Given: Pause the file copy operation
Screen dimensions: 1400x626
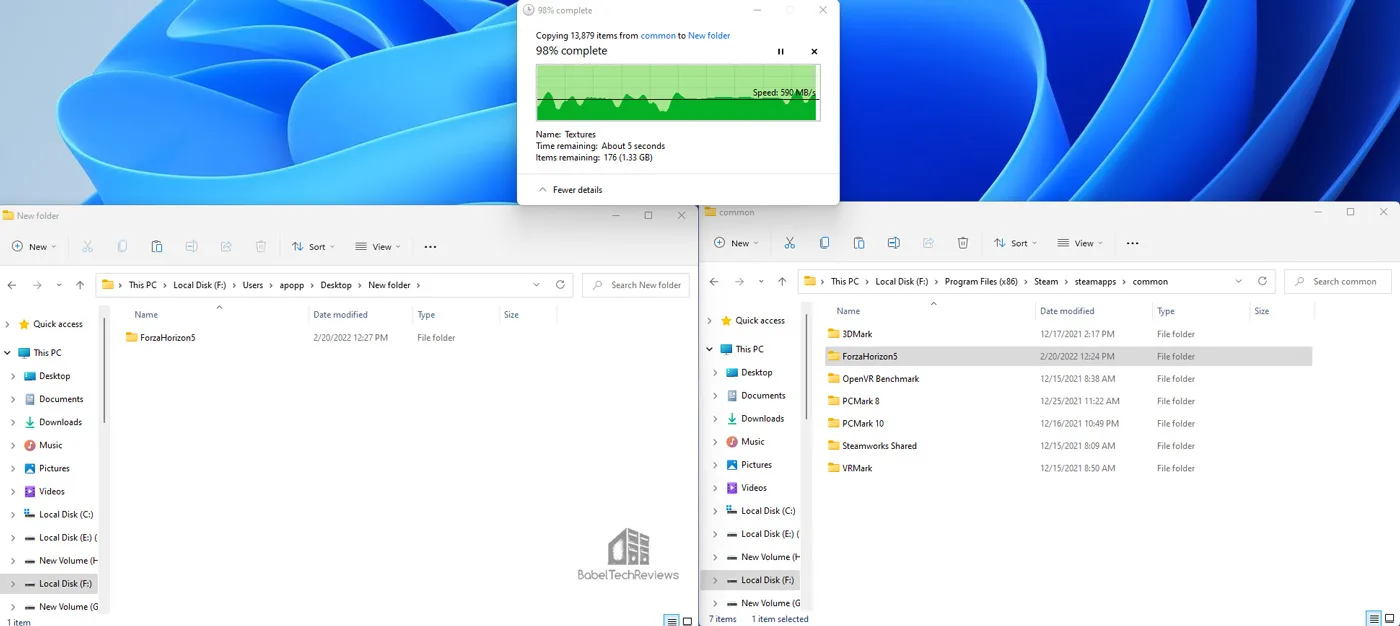Looking at the screenshot, I should (781, 51).
